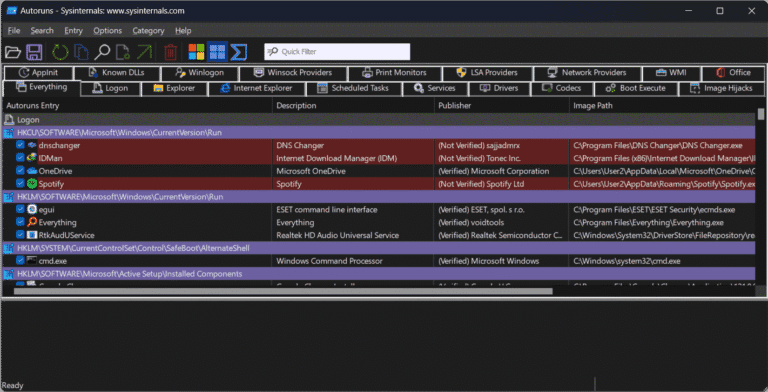Open the Internet Explorer tab

(257, 88)
